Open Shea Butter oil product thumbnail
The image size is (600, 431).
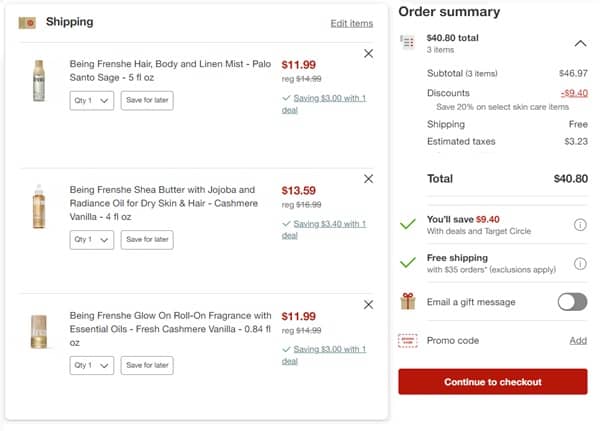(x=39, y=207)
